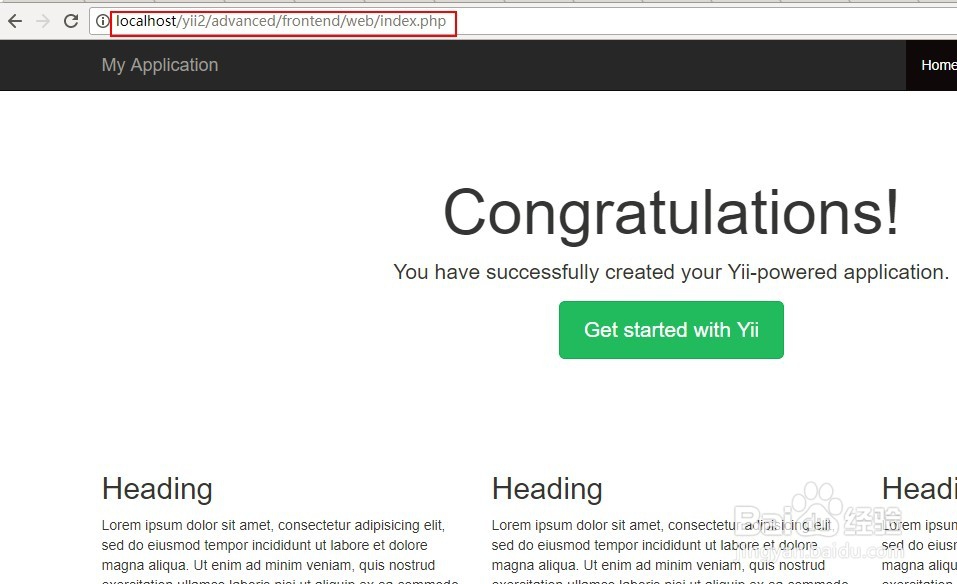The image size is (957, 584).
Task: Open site info icon in address bar
Action: point(102,21)
